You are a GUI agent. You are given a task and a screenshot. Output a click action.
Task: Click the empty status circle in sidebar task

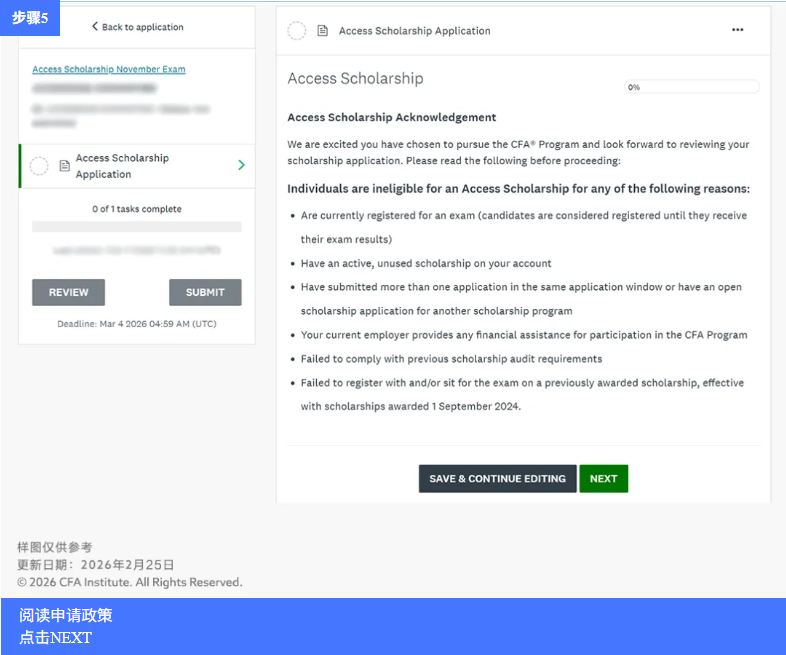point(39,166)
